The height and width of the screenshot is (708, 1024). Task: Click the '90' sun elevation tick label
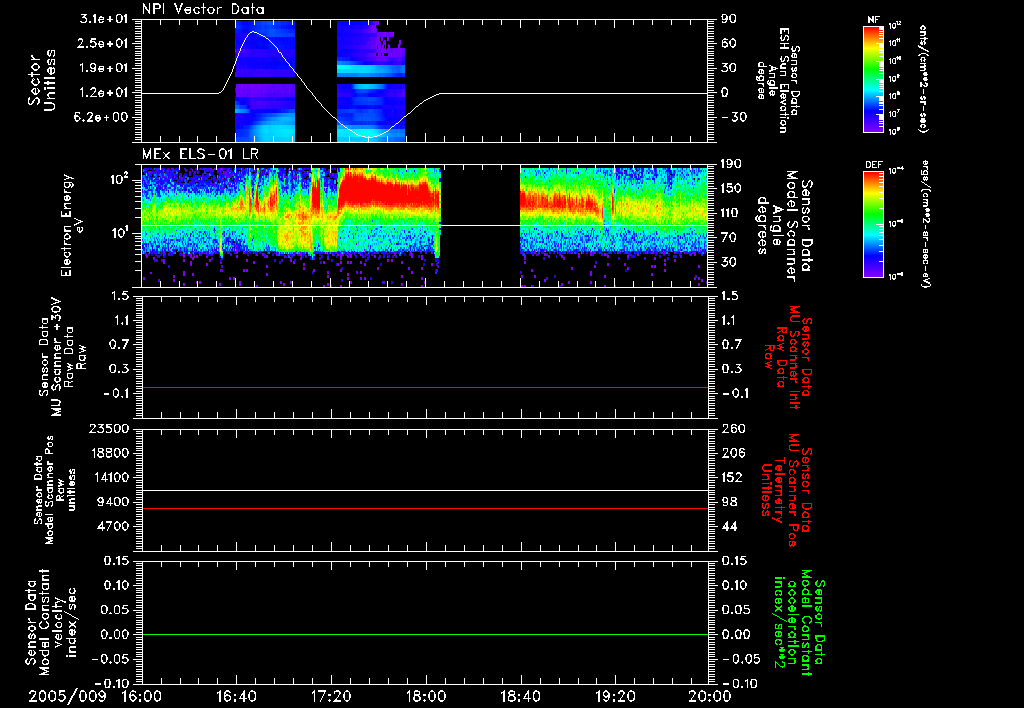729,19
